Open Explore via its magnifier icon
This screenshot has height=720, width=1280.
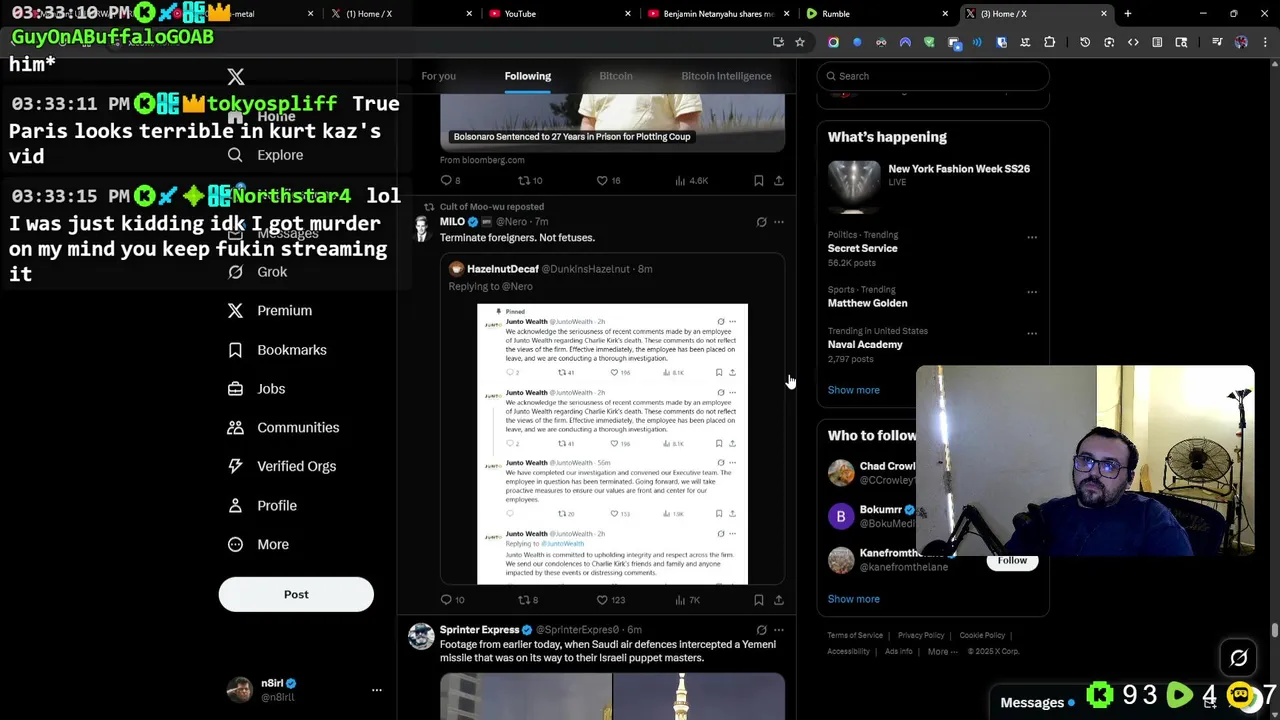[235, 155]
